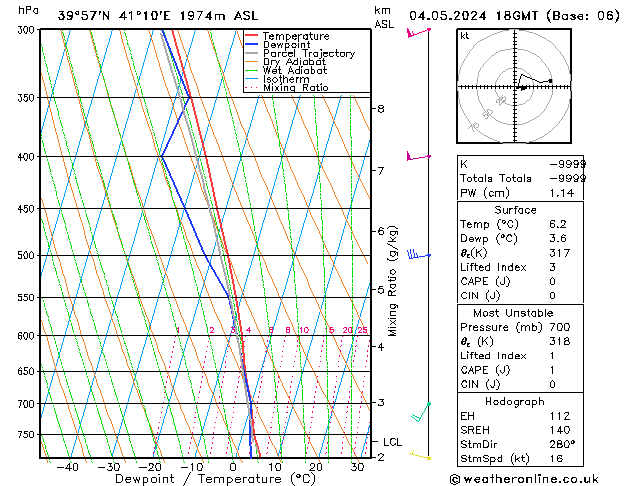Click the 'Dewpoint / Temperature (°C)' axis title

(216, 479)
